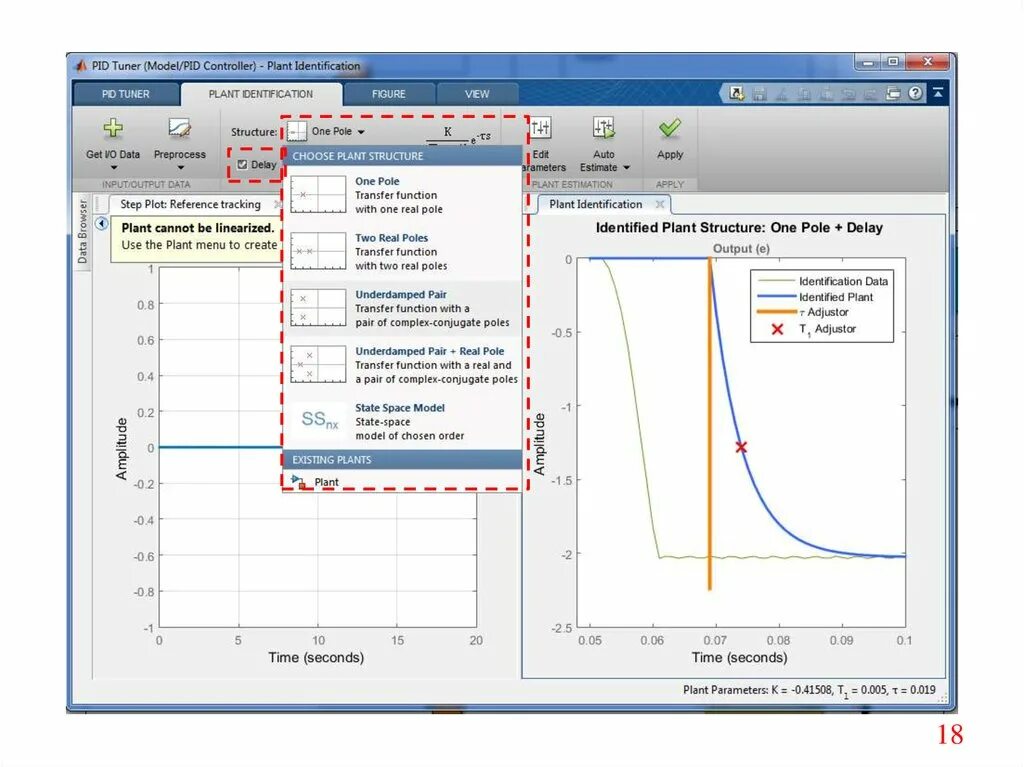Click the Plant item icon in Existing Plants
Image resolution: width=1024 pixels, height=767 pixels.
[298, 482]
